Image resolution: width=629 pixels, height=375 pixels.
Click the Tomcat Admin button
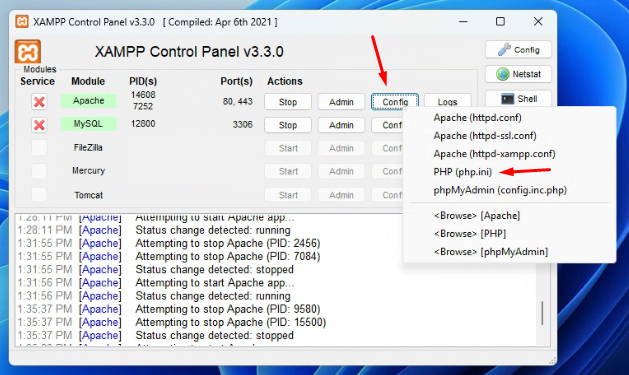coord(341,195)
